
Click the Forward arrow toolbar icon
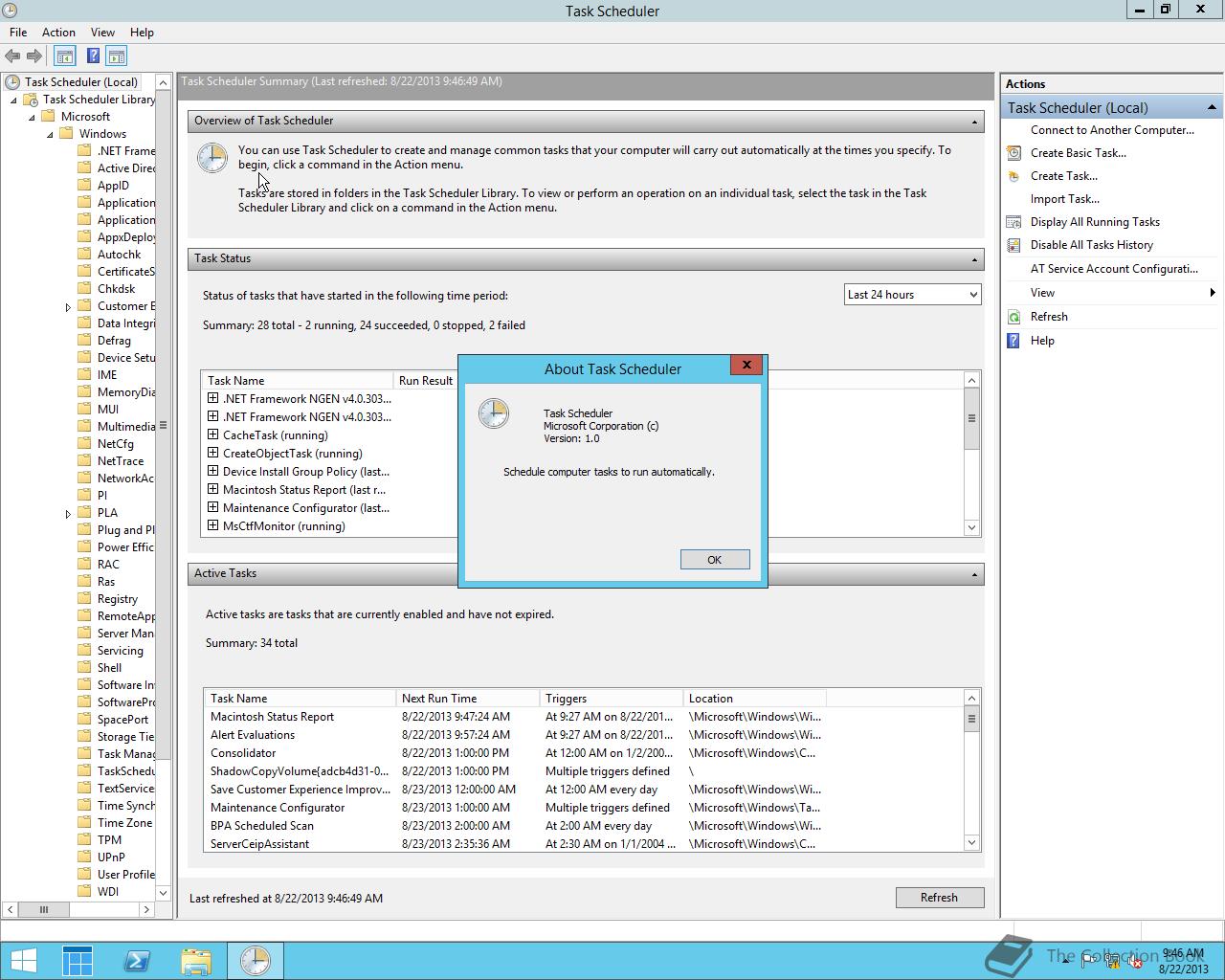pos(34,56)
